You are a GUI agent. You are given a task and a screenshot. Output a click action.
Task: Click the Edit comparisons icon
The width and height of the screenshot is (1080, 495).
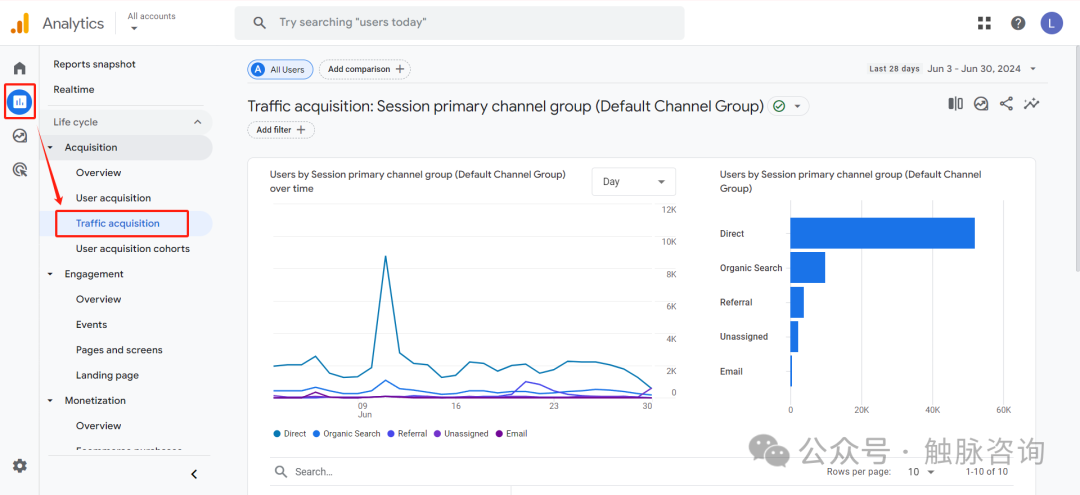pos(955,104)
